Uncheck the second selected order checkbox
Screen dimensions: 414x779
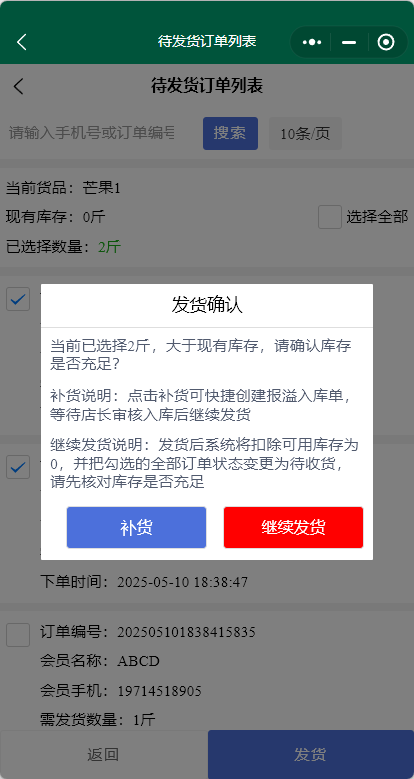[x=18, y=467]
